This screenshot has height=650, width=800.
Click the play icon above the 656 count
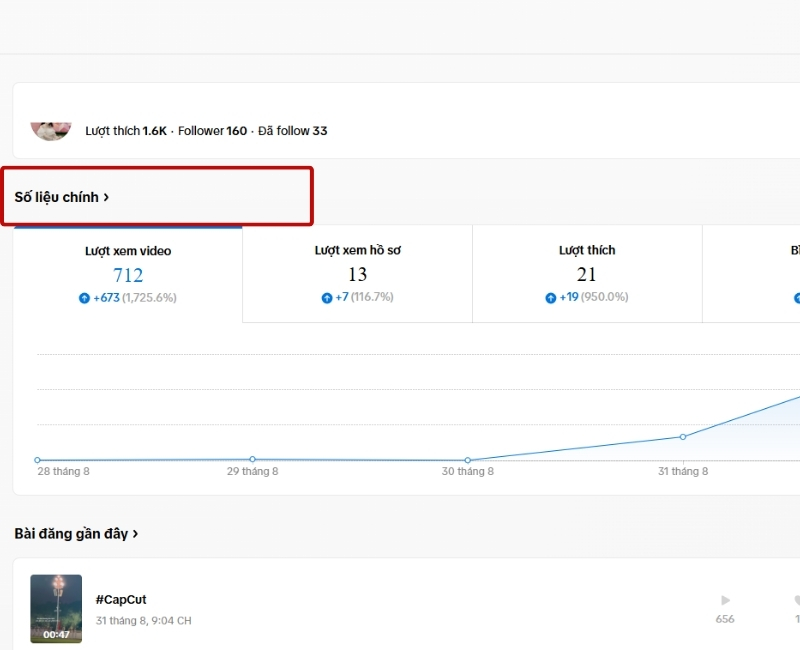tap(725, 600)
